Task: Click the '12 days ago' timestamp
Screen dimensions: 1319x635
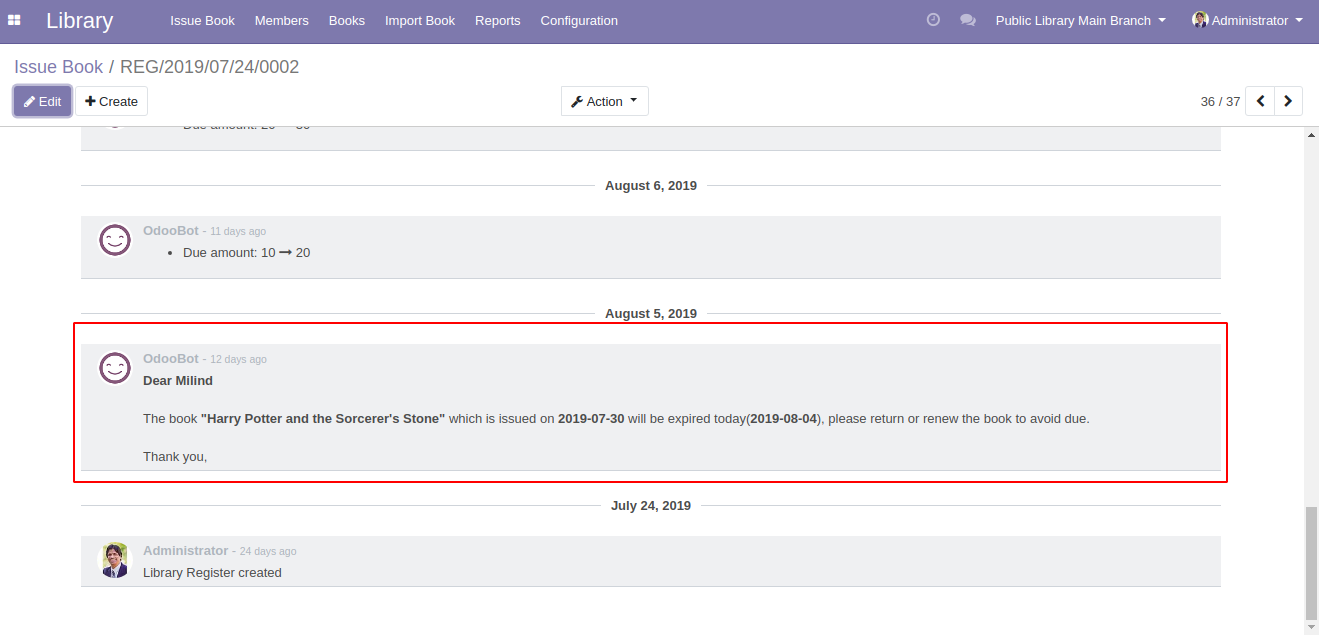Action: pos(238,359)
